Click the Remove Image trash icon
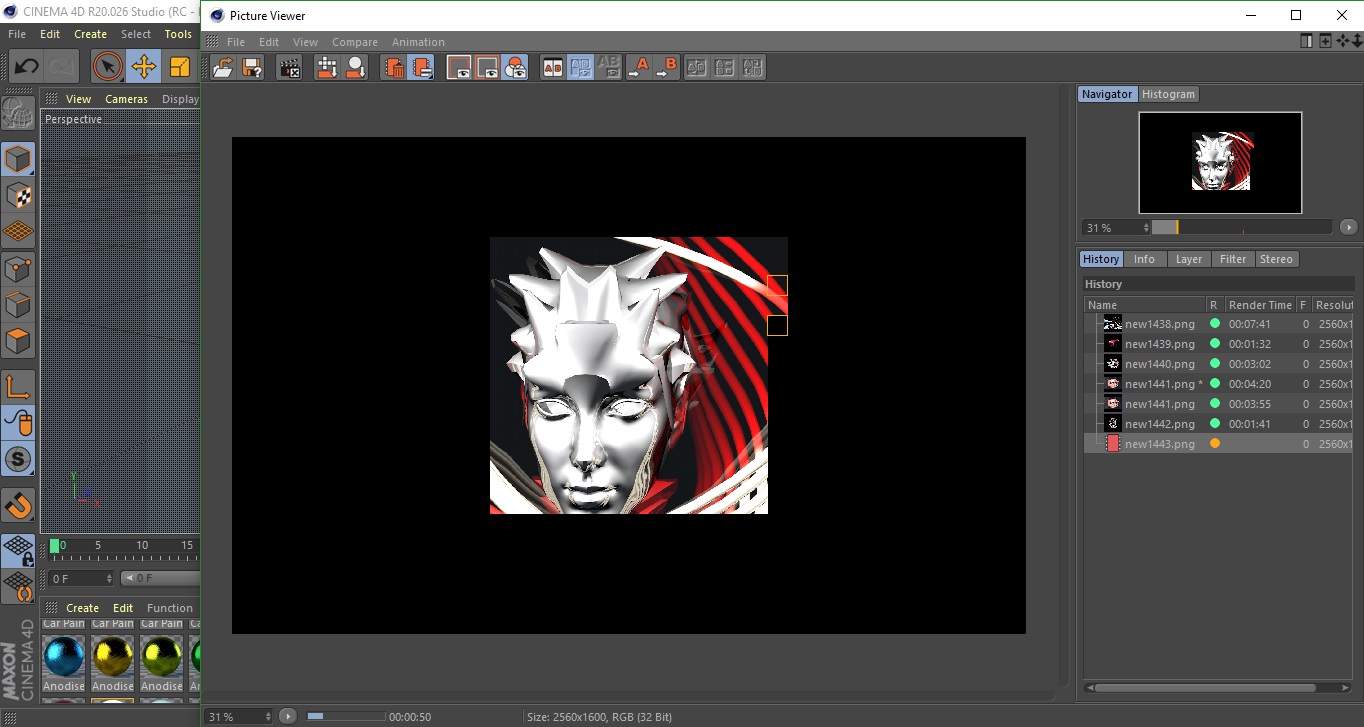The height and width of the screenshot is (727, 1364). click(394, 68)
